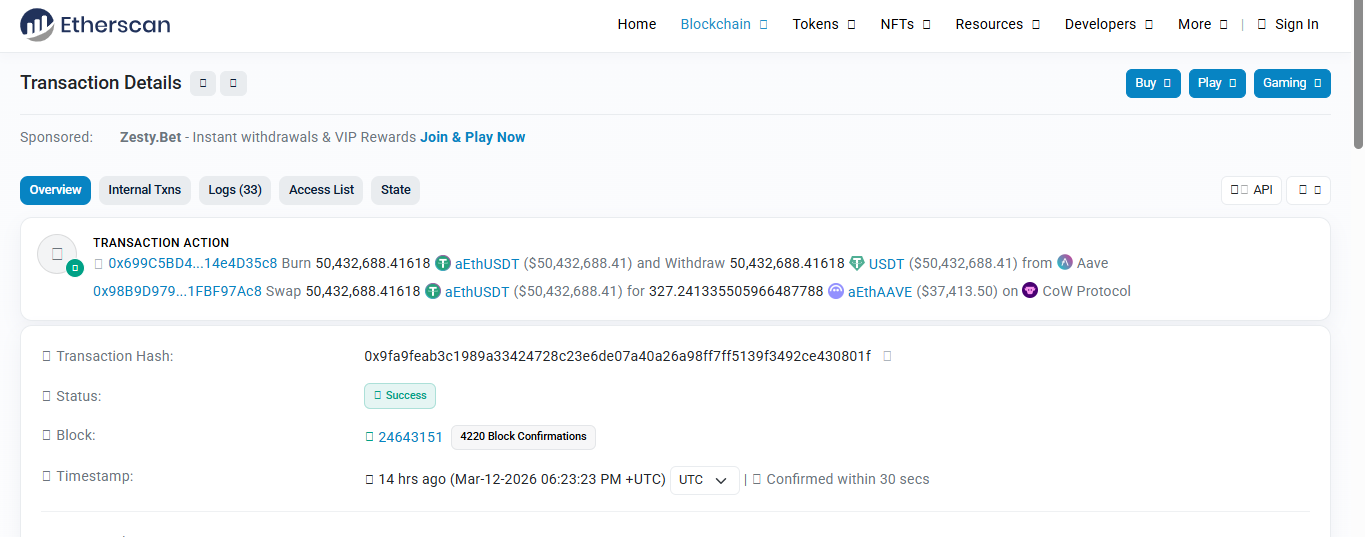Click the aEthAAVE token icon
Screen dimensions: 1365x537
click(836, 291)
